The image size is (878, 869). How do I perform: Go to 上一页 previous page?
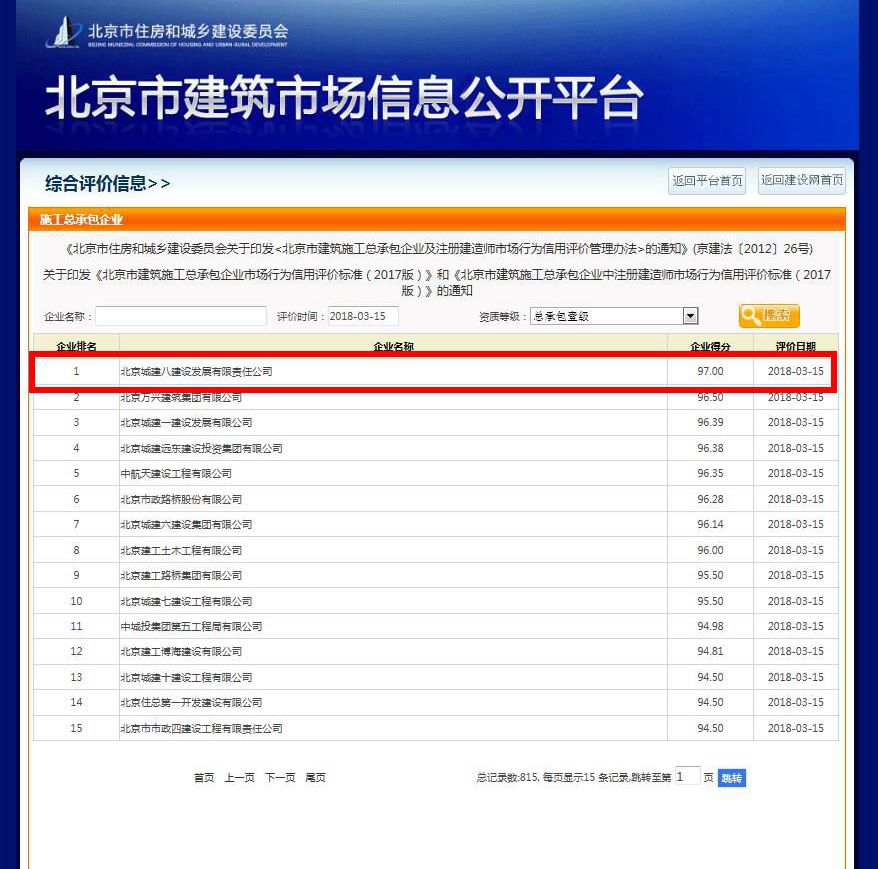coord(239,777)
